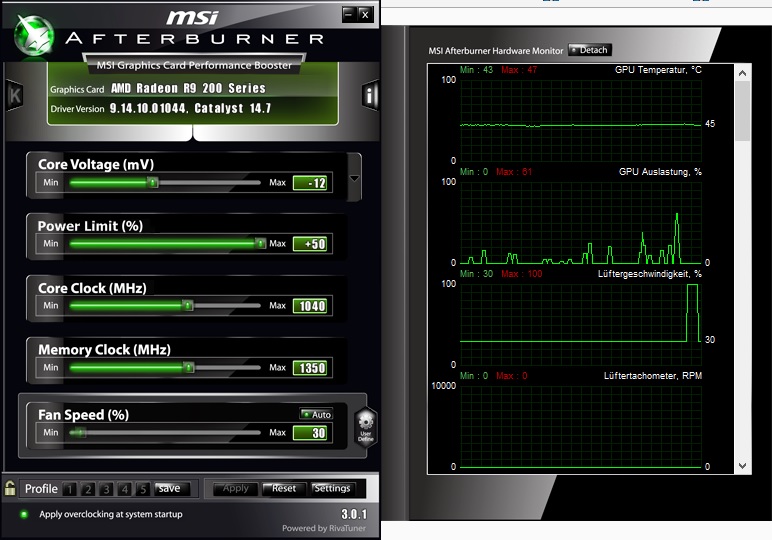Click the GPU Temperatur graph

click(580, 121)
